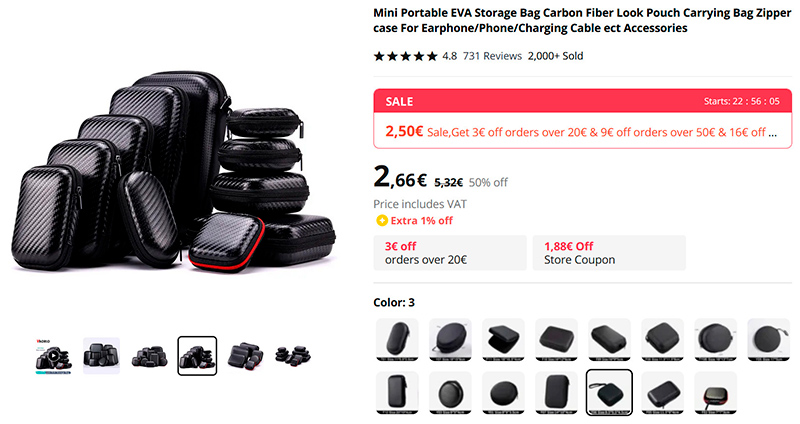View the fifth gallery thumbnail with red-trimmed case
The image size is (800, 424).
[245, 356]
